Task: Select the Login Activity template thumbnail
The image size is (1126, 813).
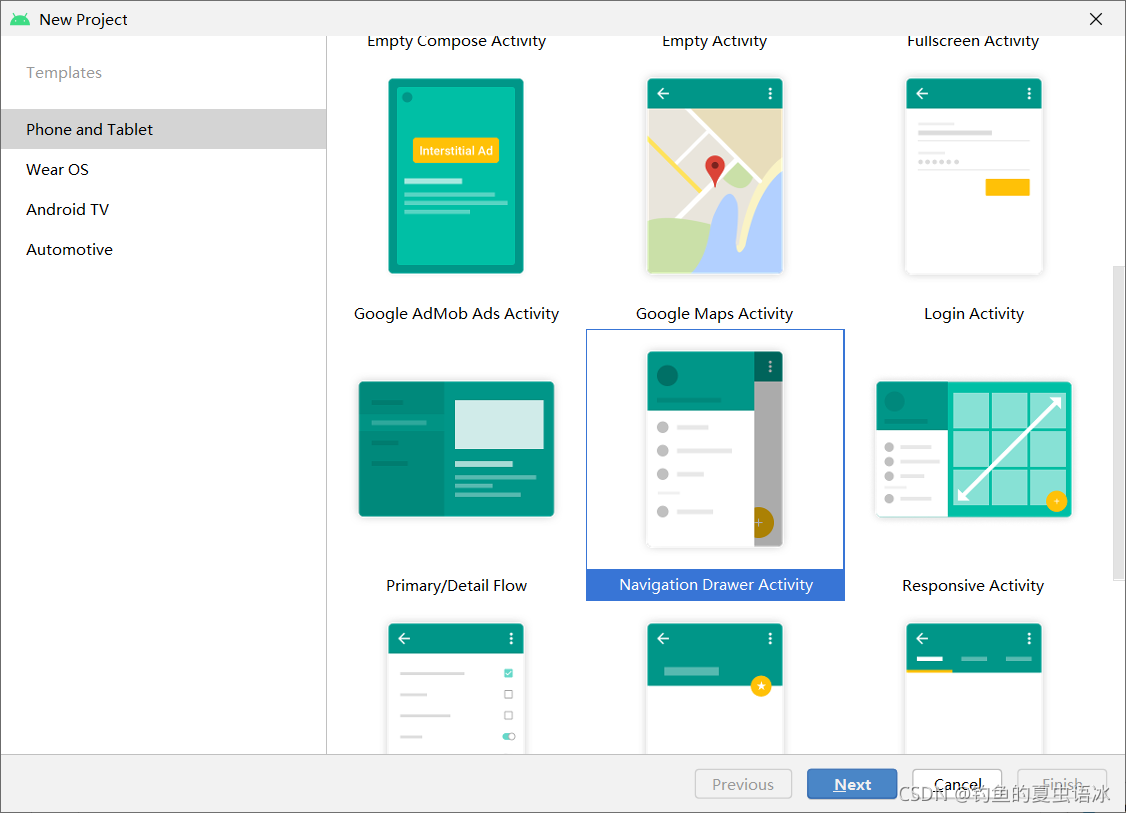Action: (x=973, y=176)
